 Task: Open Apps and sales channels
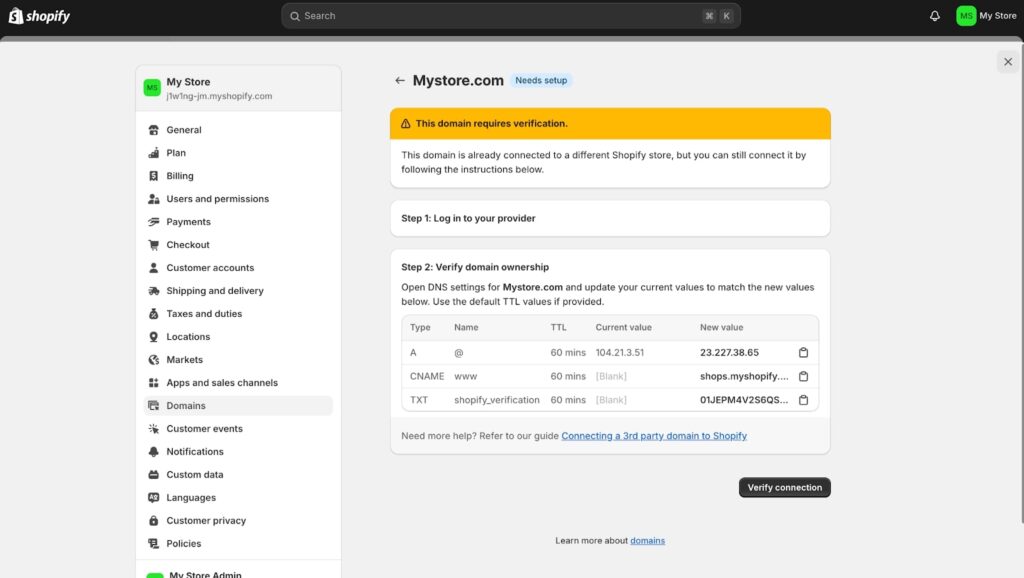click(x=222, y=383)
